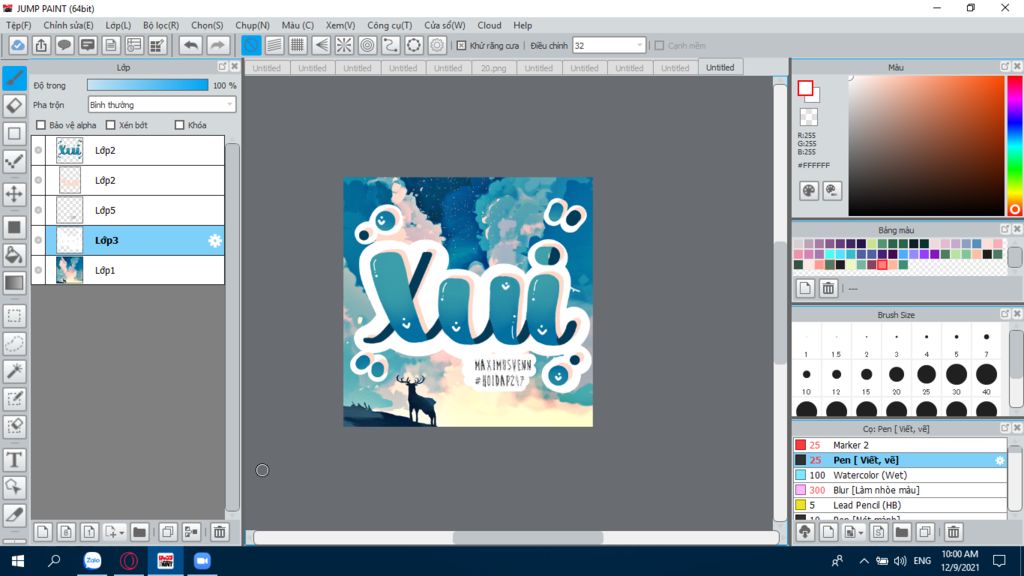Click the vertical hue slider in color panel

1015,146
